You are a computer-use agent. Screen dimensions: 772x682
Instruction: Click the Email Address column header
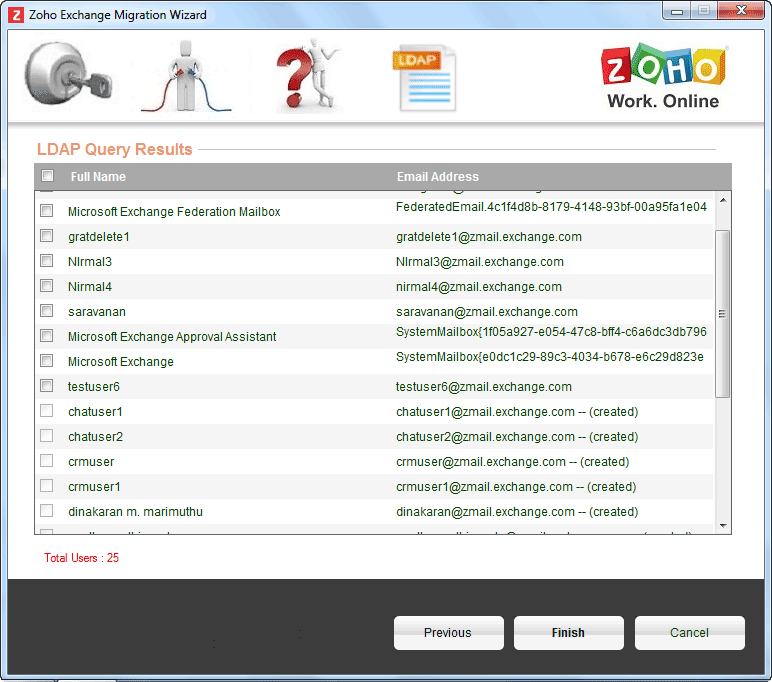tap(437, 177)
